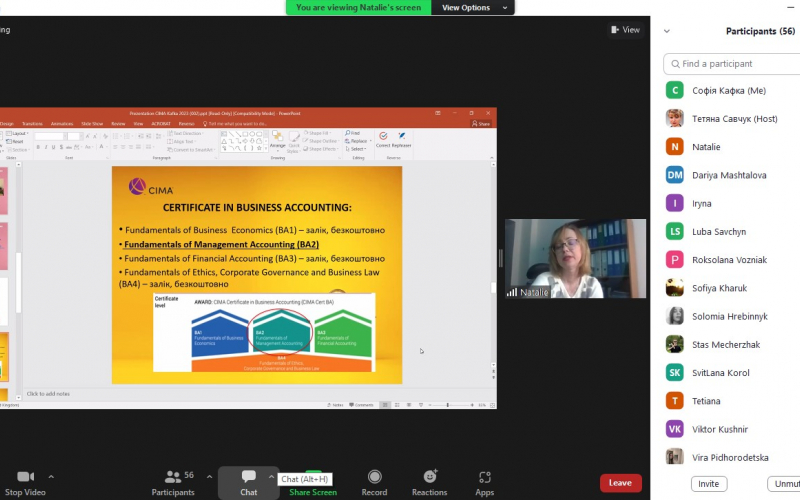This screenshot has width=800, height=500.
Task: Adjust the zoom slider in PowerPoint status bar
Action: 450,405
